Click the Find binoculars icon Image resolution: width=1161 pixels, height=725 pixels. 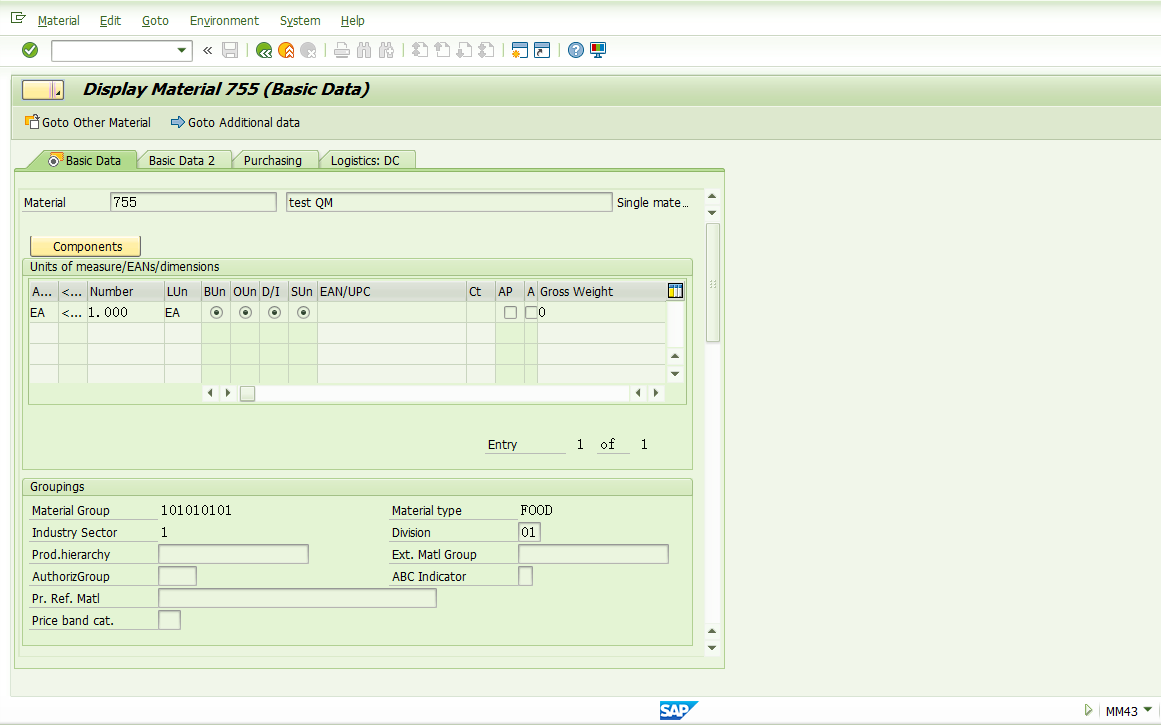click(x=362, y=50)
